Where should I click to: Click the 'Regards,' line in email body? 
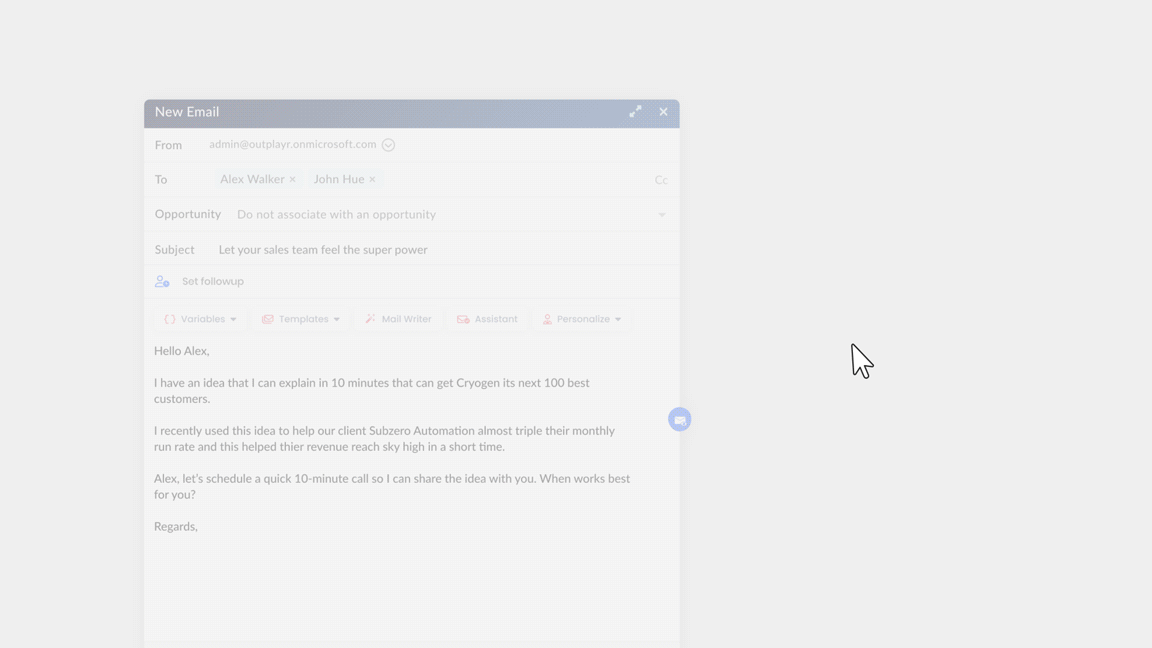click(x=176, y=527)
